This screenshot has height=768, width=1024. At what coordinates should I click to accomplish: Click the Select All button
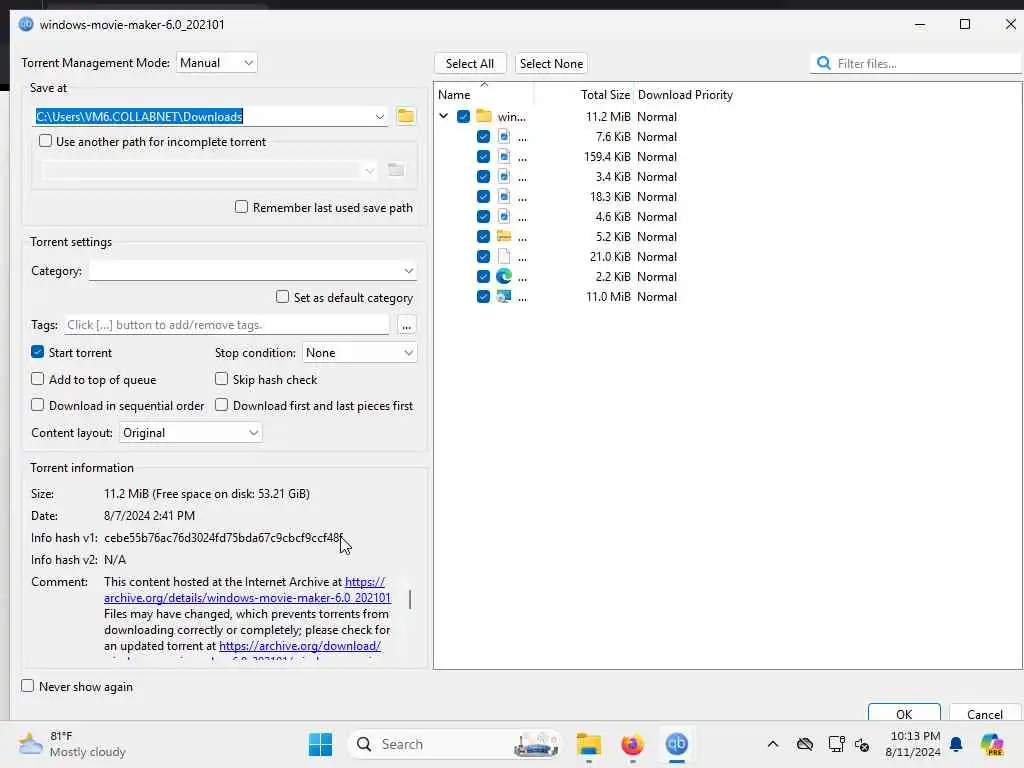tap(470, 63)
